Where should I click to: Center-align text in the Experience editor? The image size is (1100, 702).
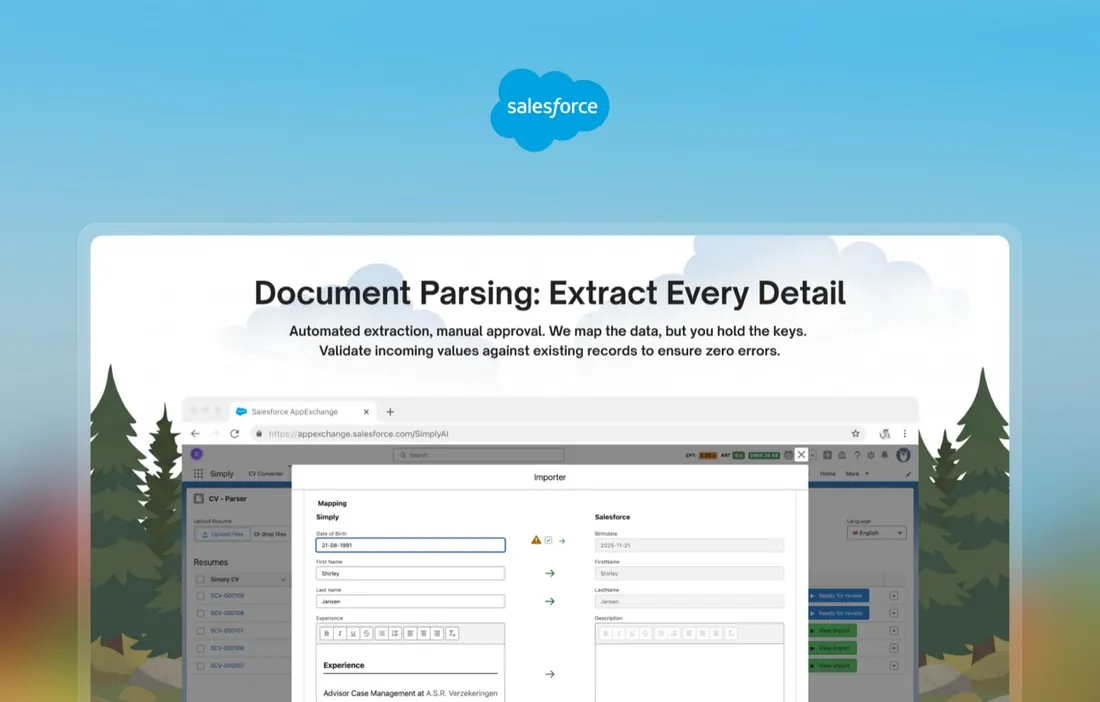(424, 633)
